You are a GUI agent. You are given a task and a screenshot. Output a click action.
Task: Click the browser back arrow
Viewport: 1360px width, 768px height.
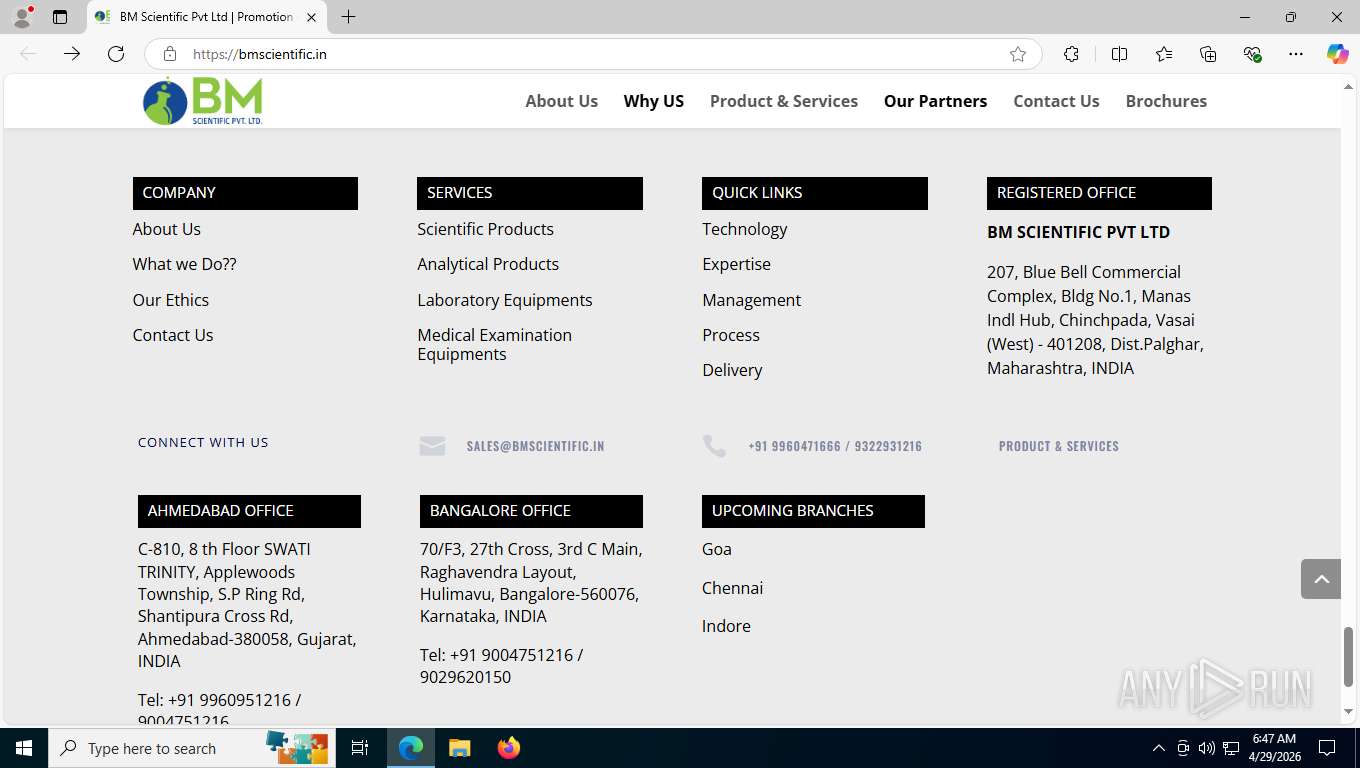coord(28,54)
